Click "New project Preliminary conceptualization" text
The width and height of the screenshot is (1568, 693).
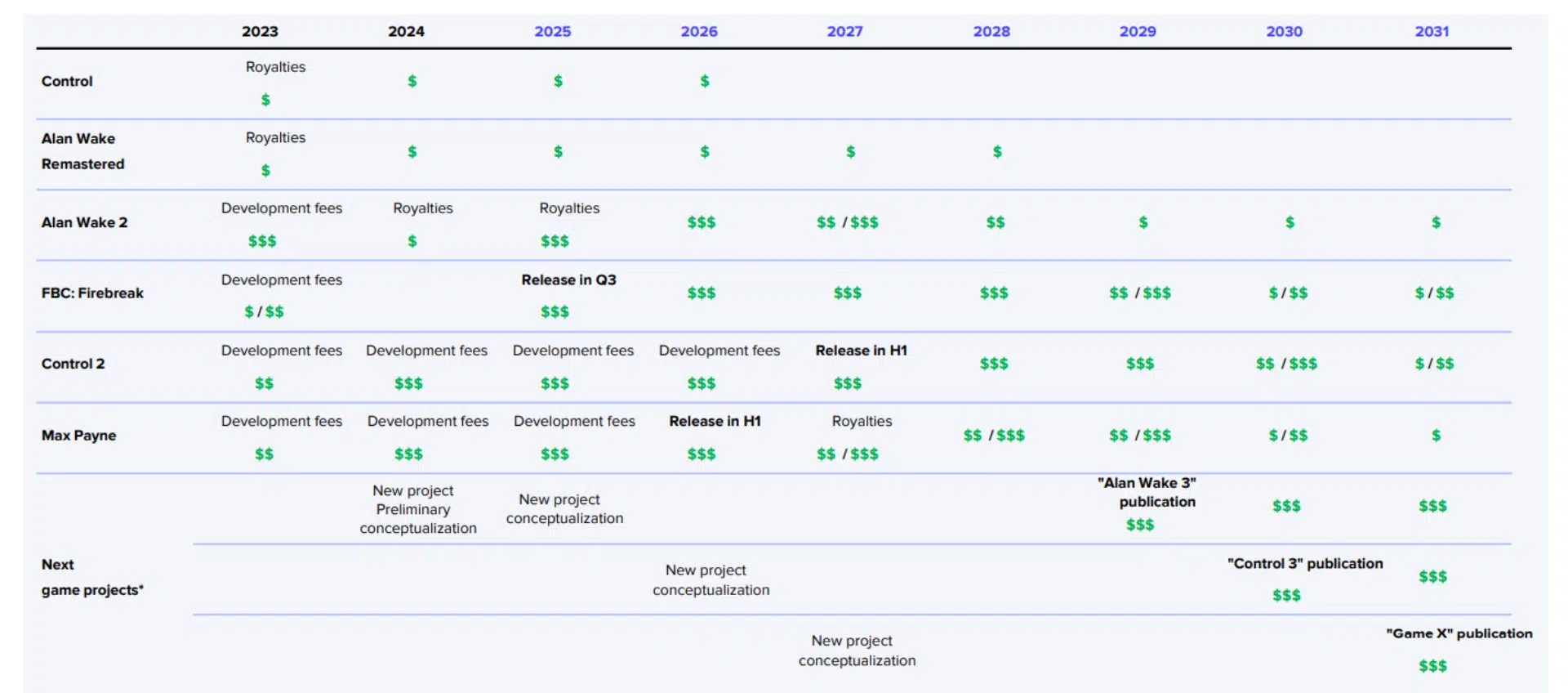pos(417,509)
